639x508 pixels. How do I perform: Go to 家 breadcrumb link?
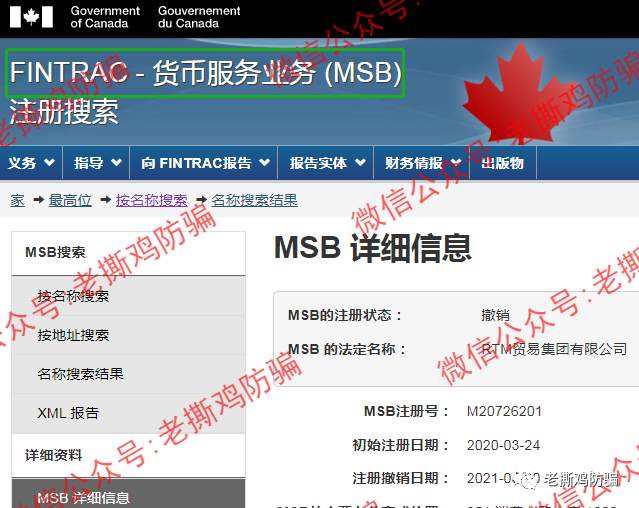pos(18,200)
